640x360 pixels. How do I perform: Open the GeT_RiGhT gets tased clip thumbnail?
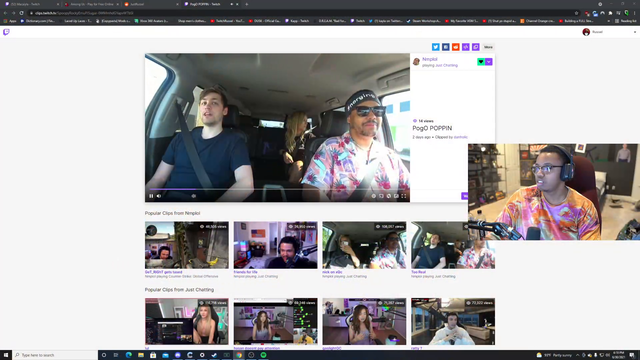(187, 245)
